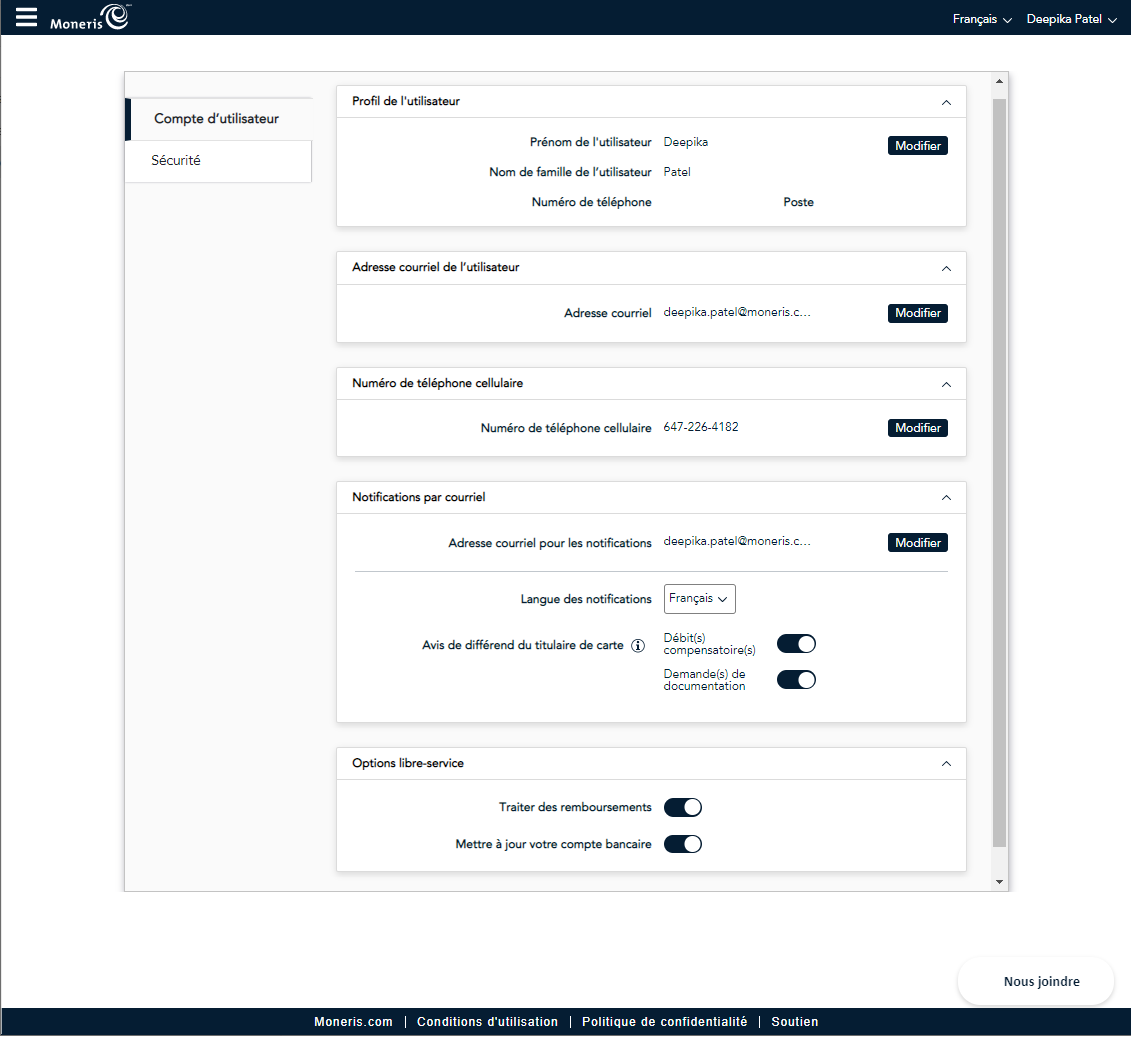The image size is (1131, 1037).
Task: Collapse the Adresse courriel de l'utilisateur section
Action: [946, 268]
